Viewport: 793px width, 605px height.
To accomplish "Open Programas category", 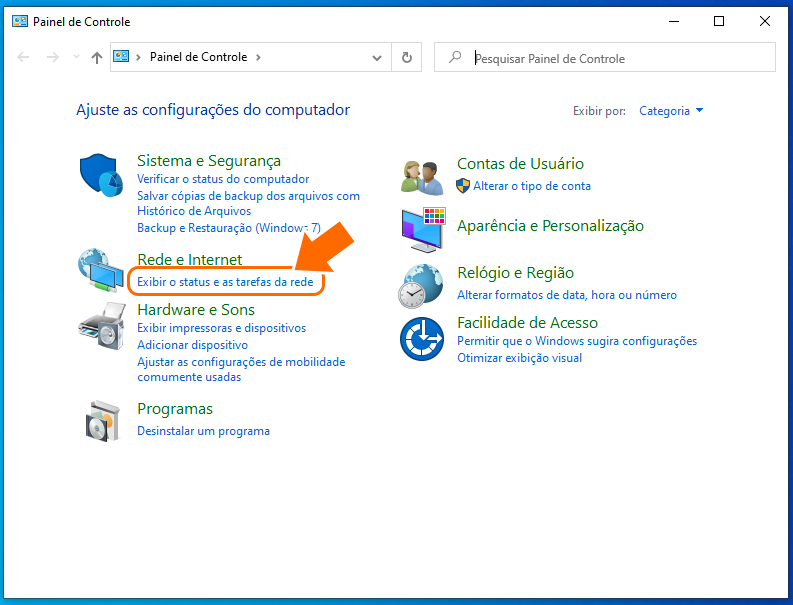I will click(175, 409).
